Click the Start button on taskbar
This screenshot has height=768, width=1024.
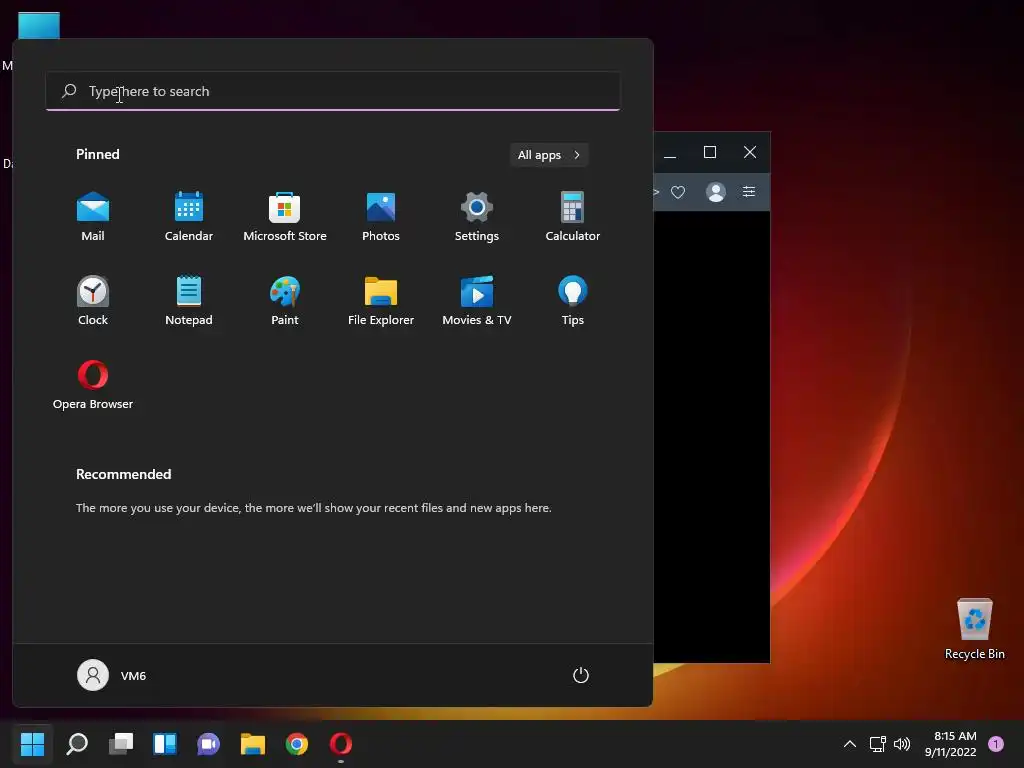tap(33, 743)
